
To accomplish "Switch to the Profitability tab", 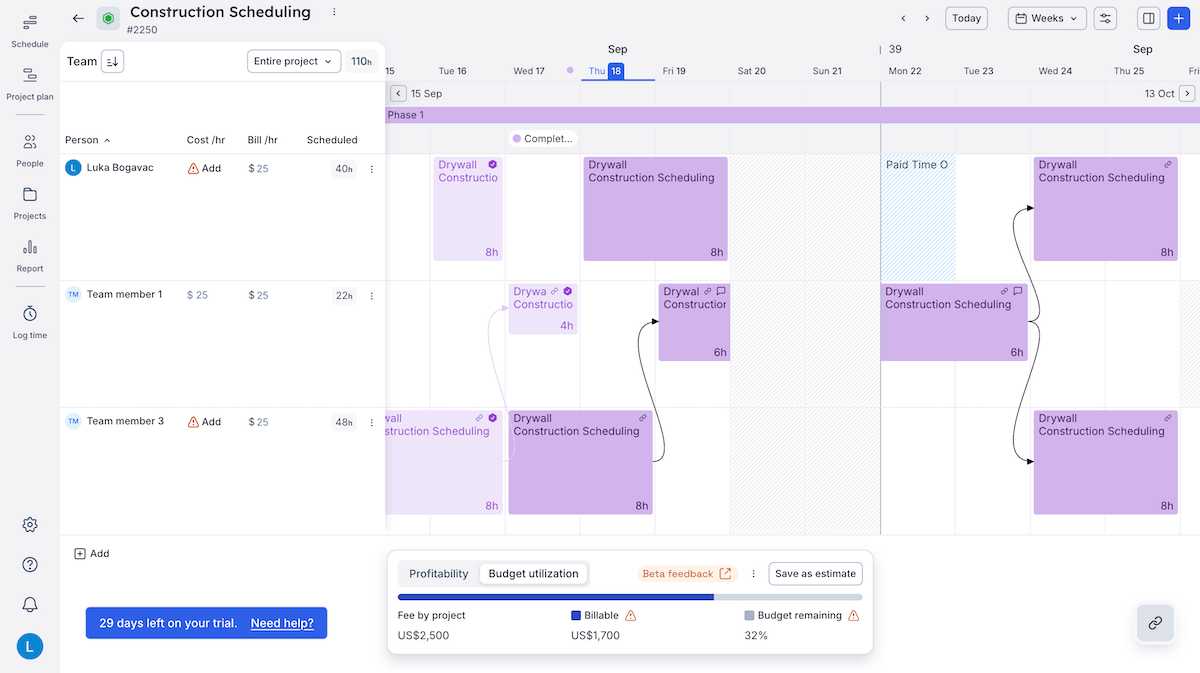I will pyautogui.click(x=437, y=573).
